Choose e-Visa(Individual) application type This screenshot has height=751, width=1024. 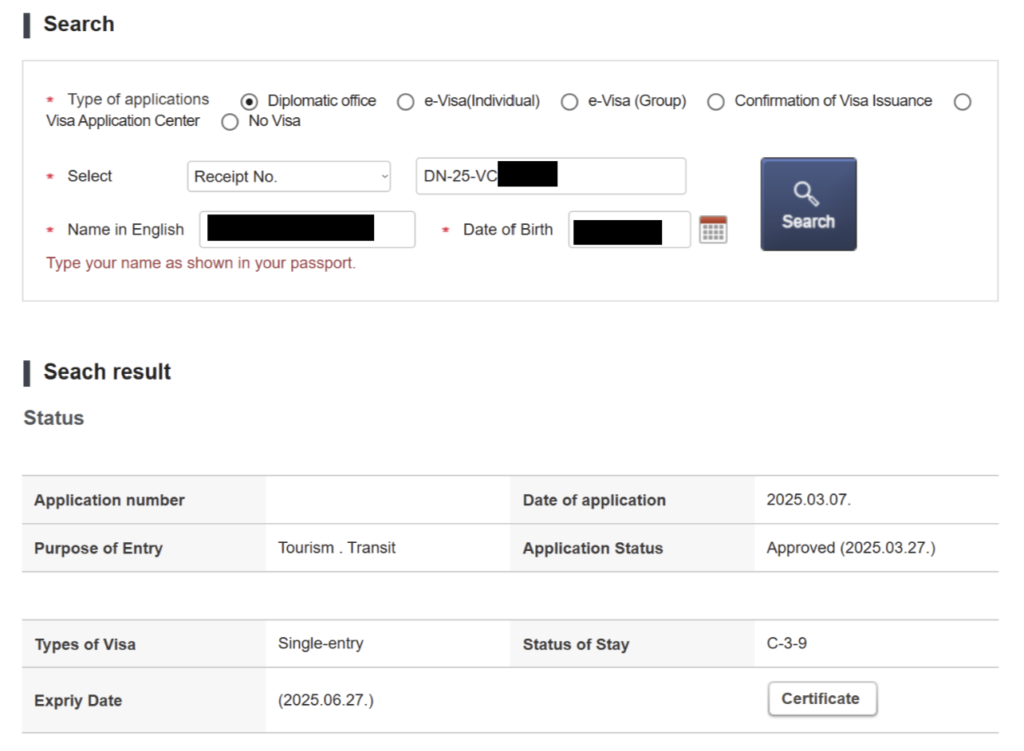pyautogui.click(x=406, y=102)
